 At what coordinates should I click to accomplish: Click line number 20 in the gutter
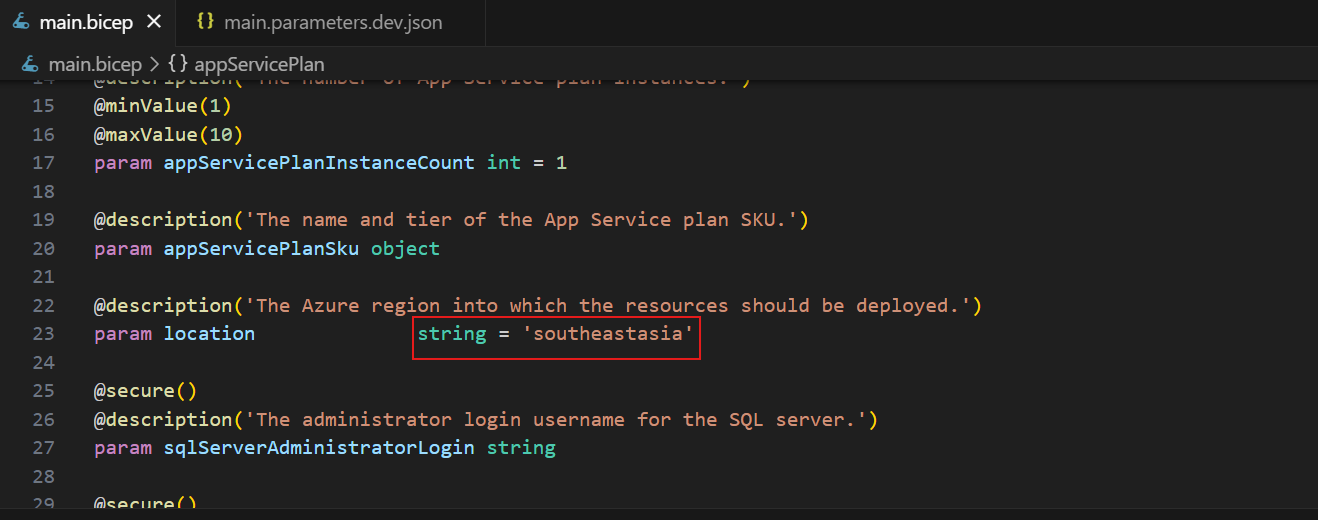tap(44, 248)
